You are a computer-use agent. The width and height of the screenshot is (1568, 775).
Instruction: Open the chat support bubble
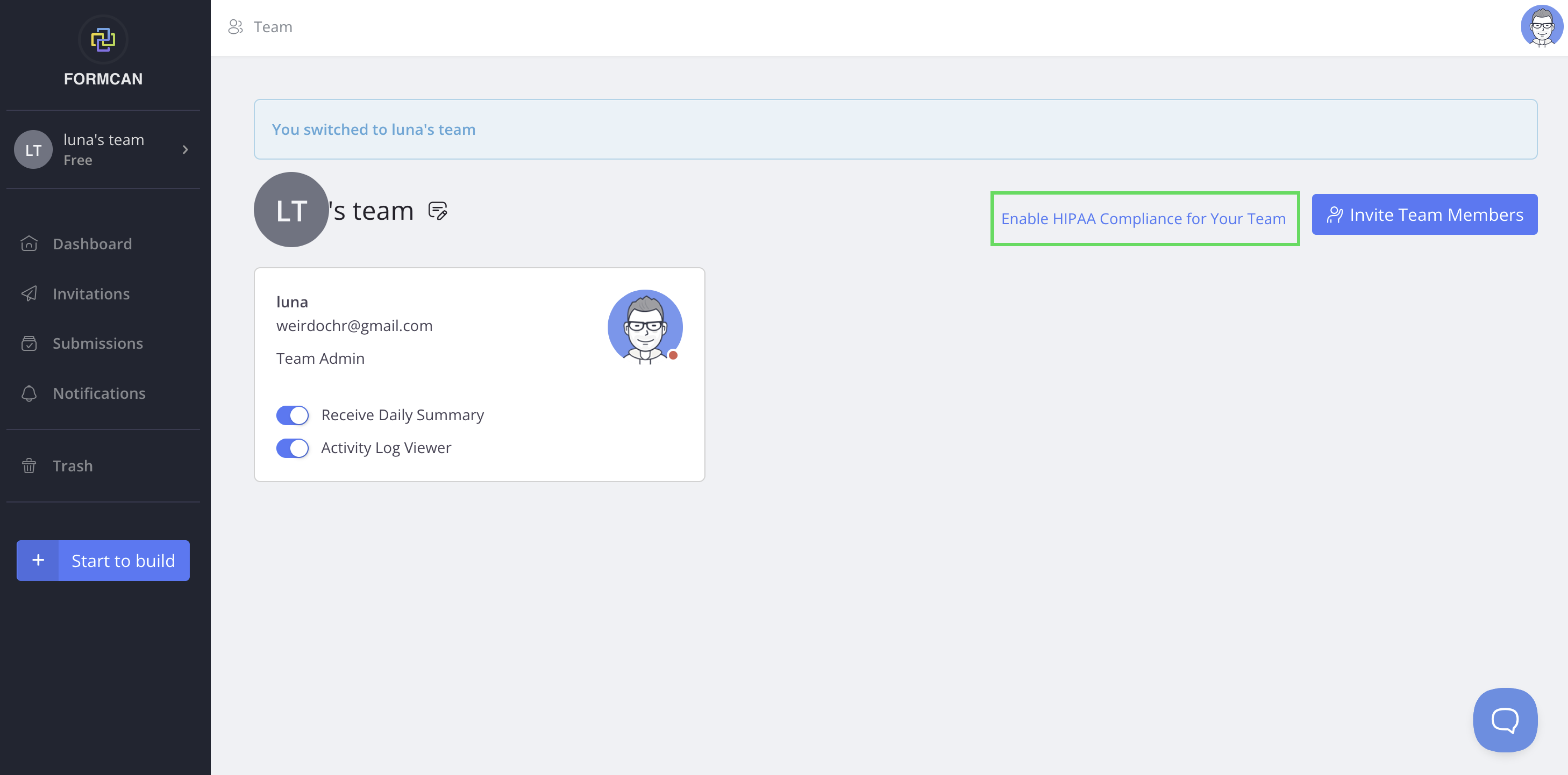coord(1505,719)
